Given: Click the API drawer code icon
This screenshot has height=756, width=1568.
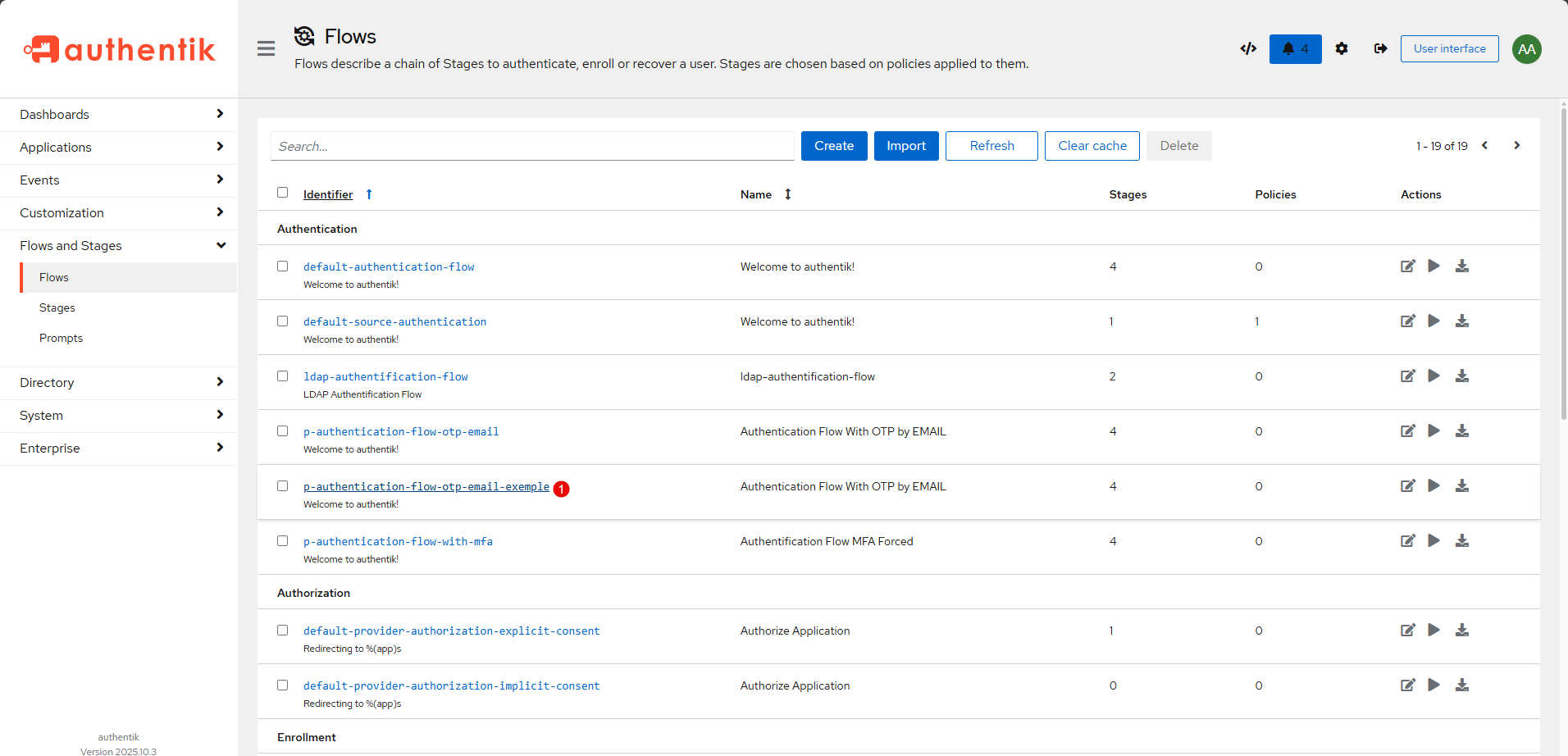Looking at the screenshot, I should [1248, 49].
